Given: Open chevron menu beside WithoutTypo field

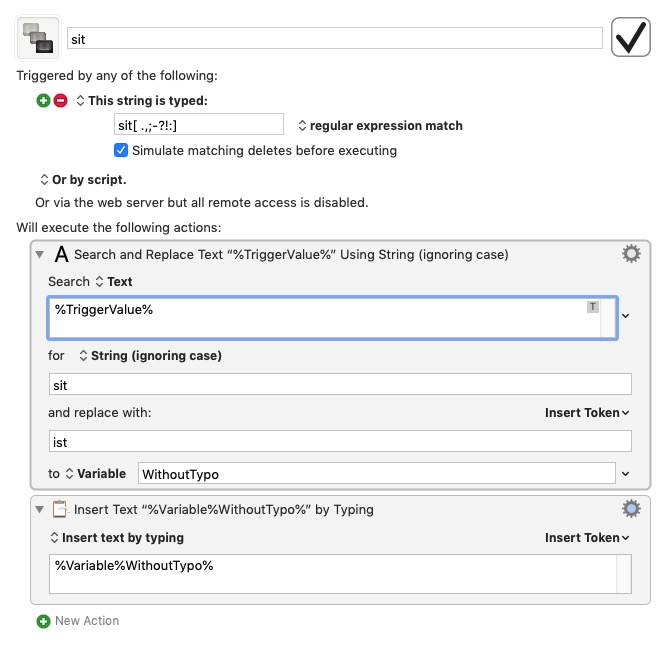Looking at the screenshot, I should [626, 474].
